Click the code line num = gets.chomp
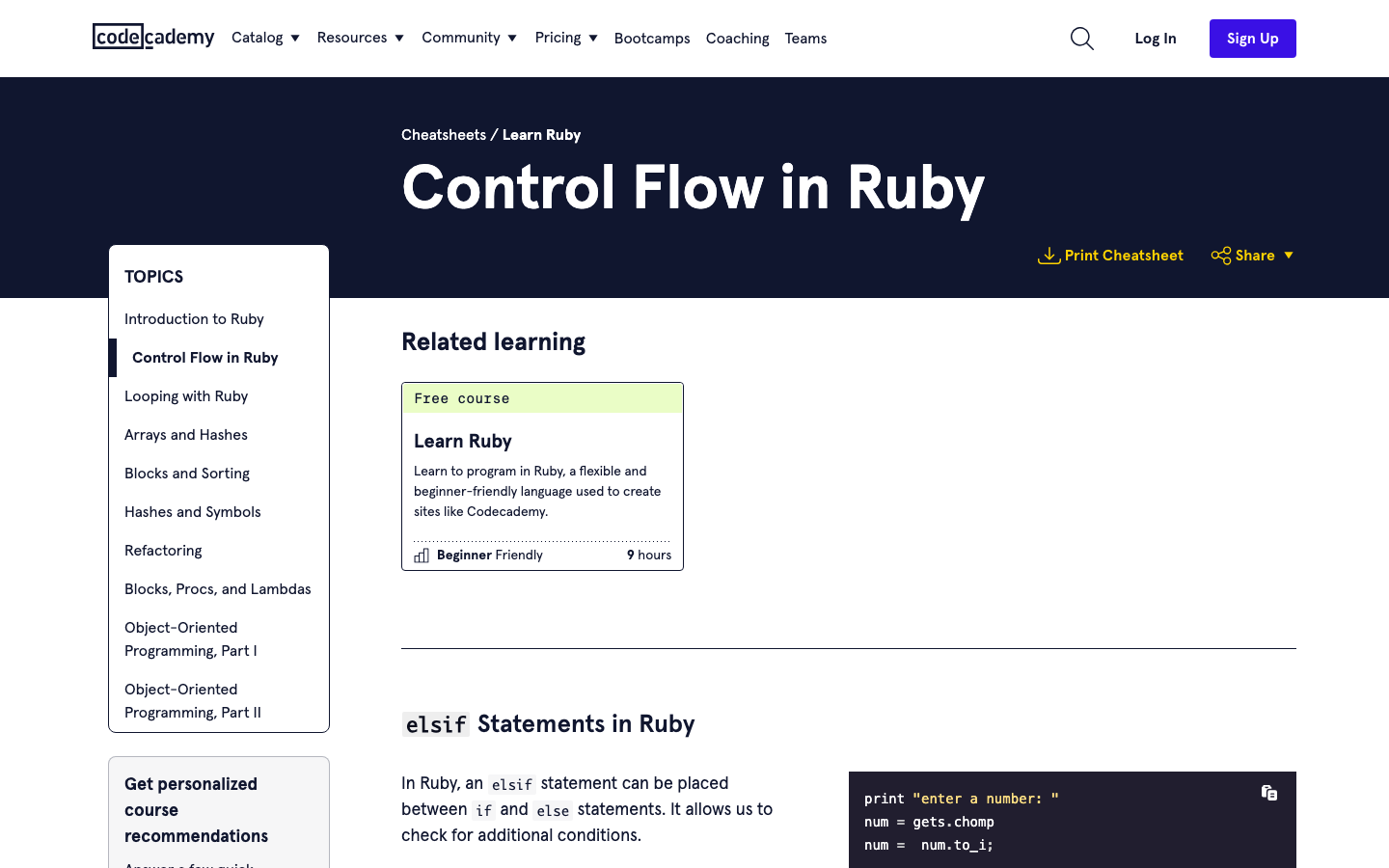 point(929,822)
